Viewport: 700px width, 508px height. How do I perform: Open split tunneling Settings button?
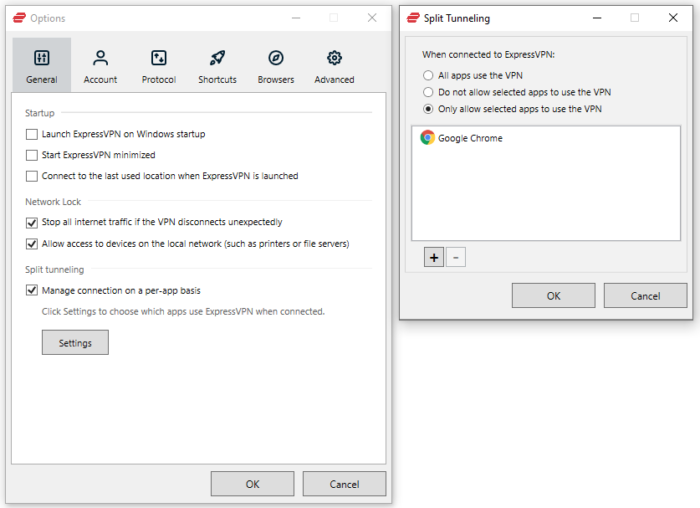[75, 342]
